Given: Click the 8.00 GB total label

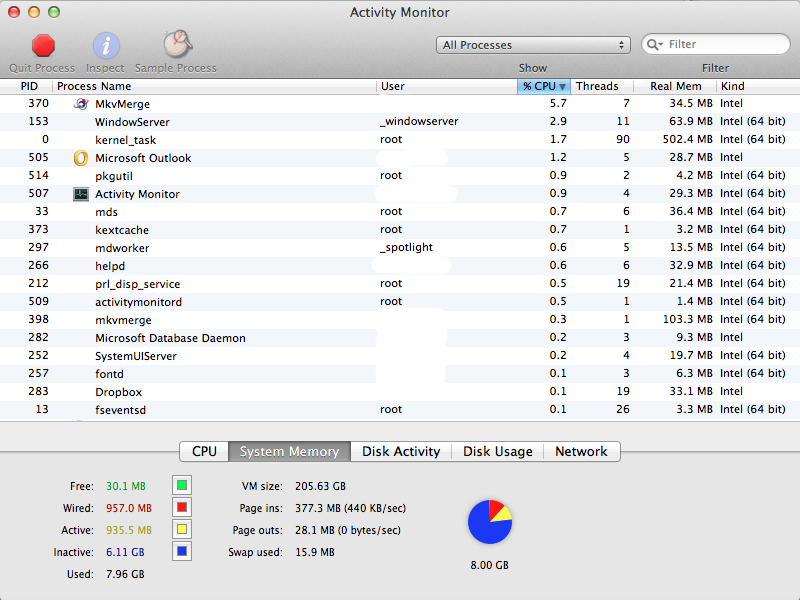Looking at the screenshot, I should point(489,565).
